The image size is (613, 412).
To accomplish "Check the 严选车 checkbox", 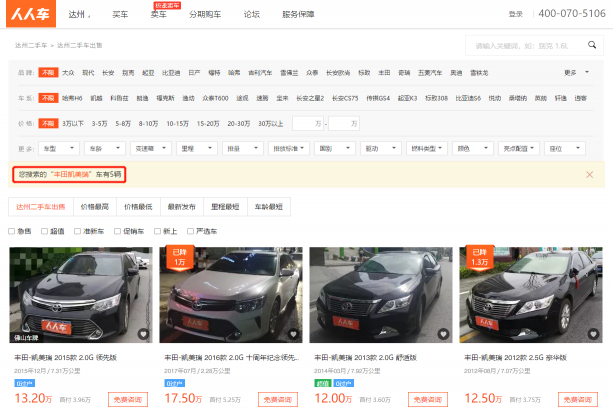I will pyautogui.click(x=190, y=231).
